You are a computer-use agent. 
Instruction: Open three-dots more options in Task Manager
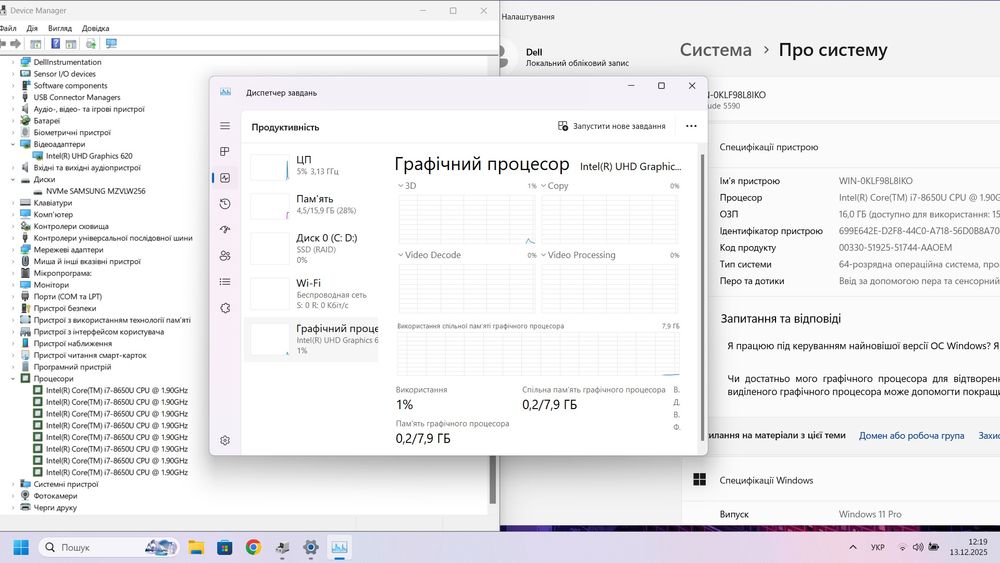[691, 126]
